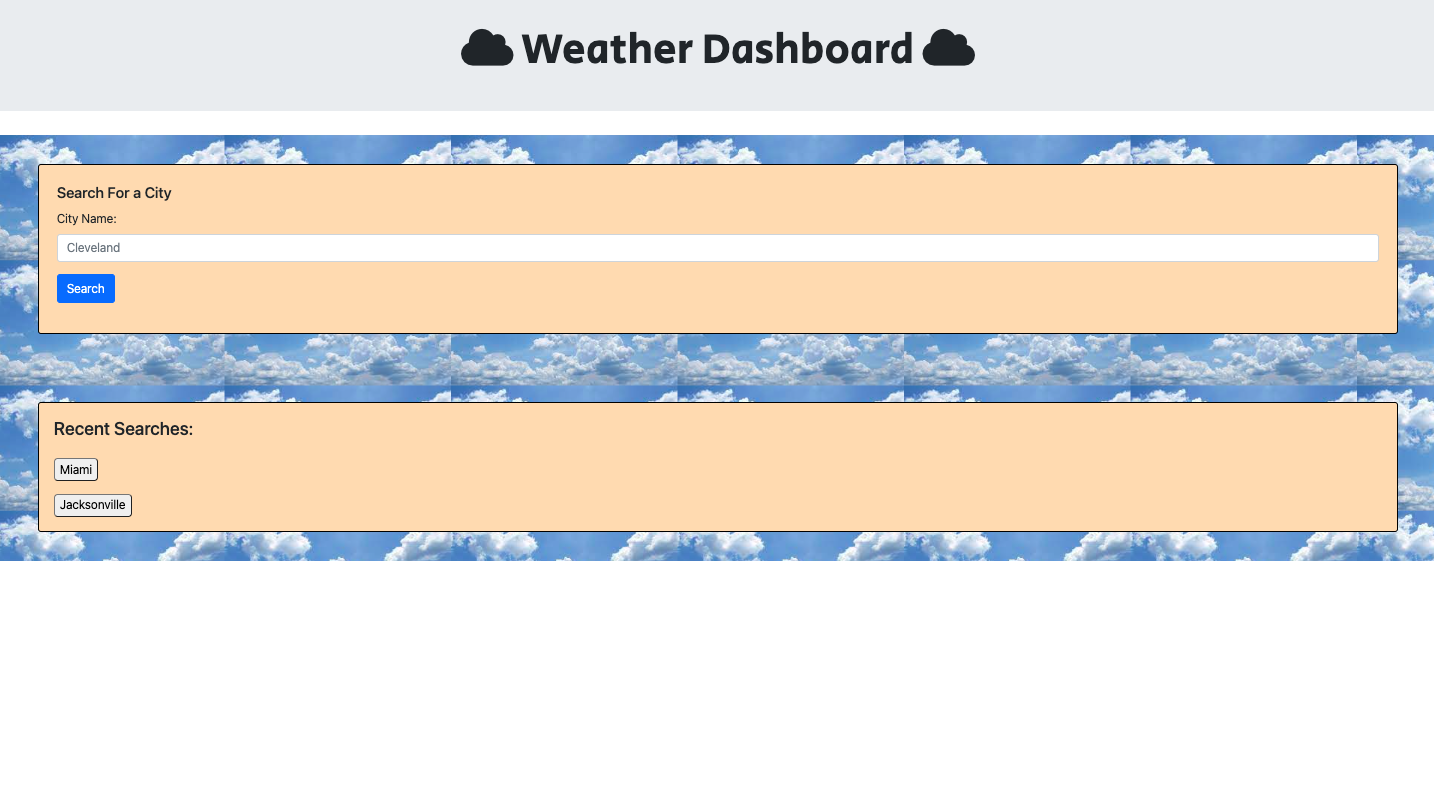Open the Miami recent search
This screenshot has width=1434, height=809.
(x=75, y=469)
